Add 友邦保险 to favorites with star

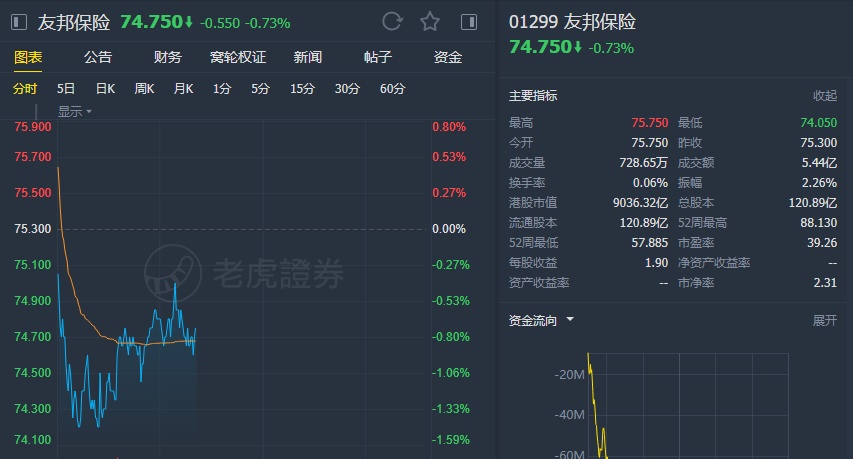tap(430, 21)
